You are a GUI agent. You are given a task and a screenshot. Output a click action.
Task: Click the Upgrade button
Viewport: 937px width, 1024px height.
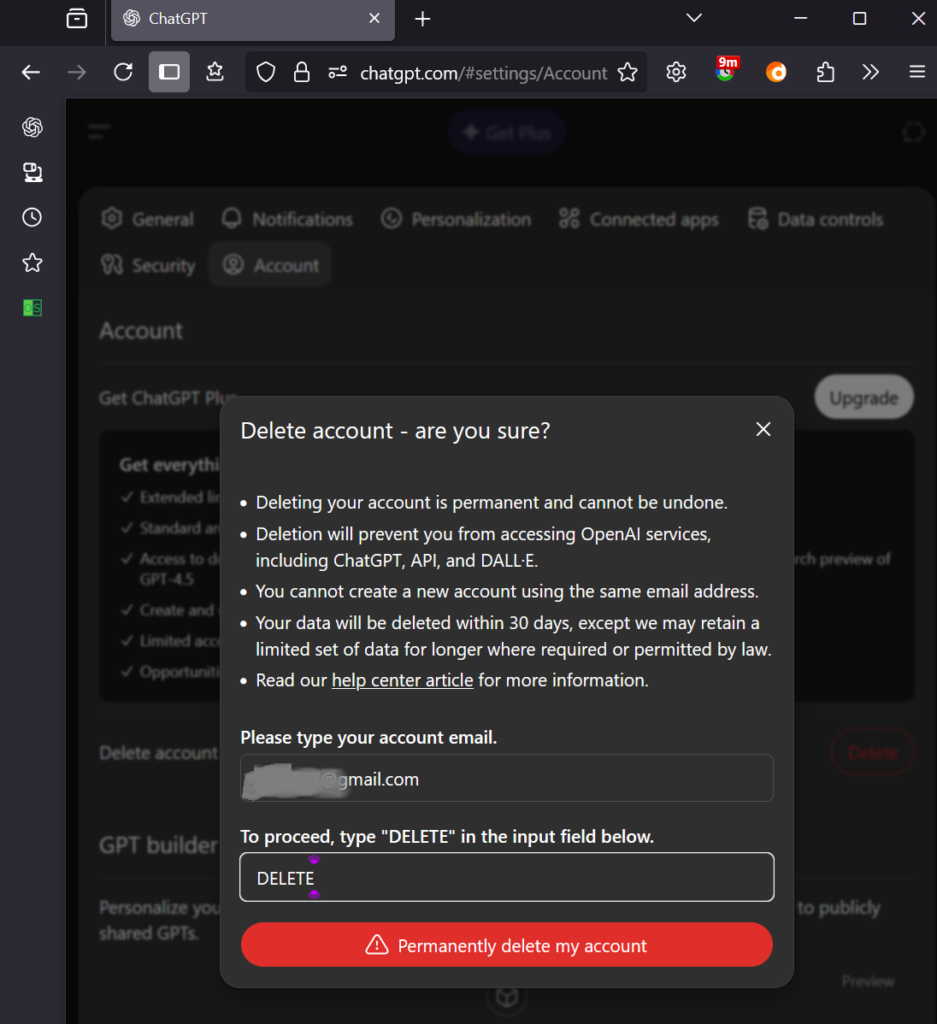coord(864,398)
